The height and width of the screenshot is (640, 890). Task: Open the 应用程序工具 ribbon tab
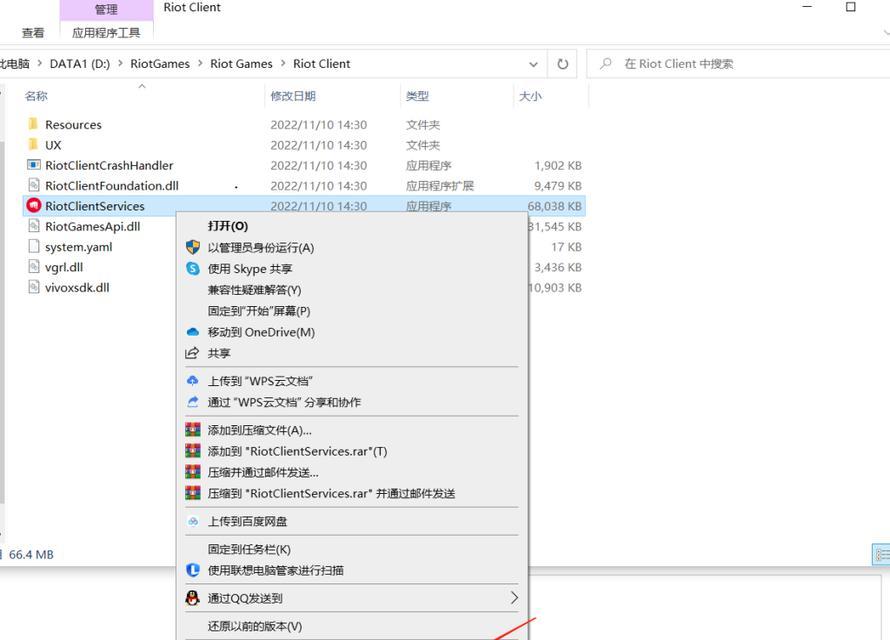106,32
